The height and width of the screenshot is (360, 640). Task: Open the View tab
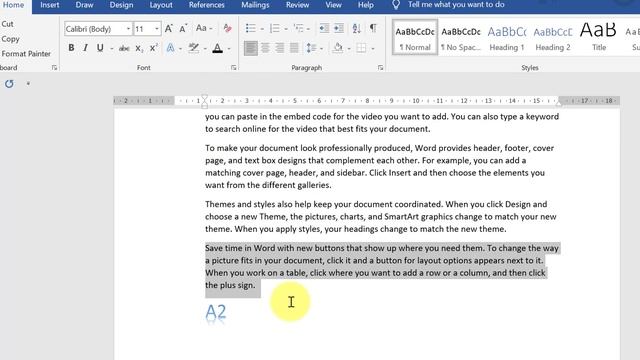coord(333,5)
